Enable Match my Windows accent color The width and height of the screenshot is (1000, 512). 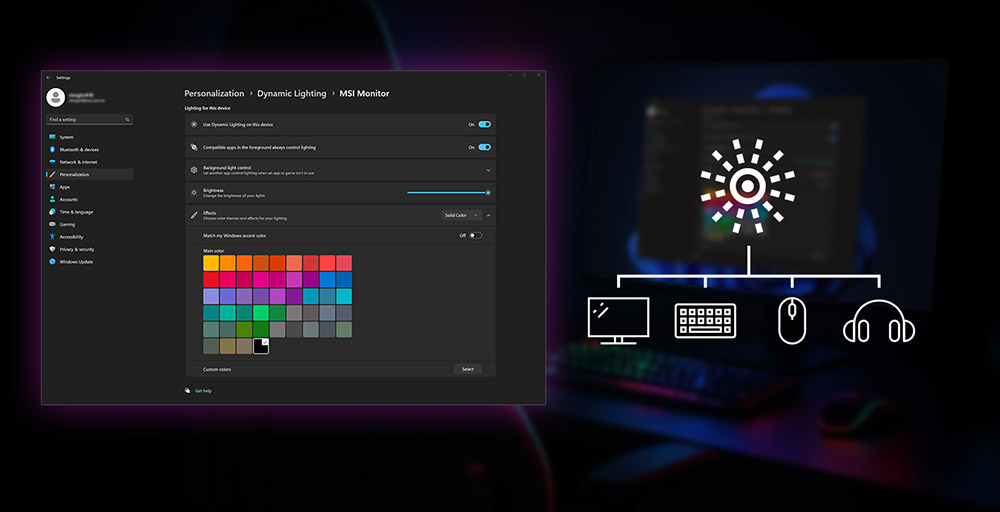pyautogui.click(x=475, y=235)
